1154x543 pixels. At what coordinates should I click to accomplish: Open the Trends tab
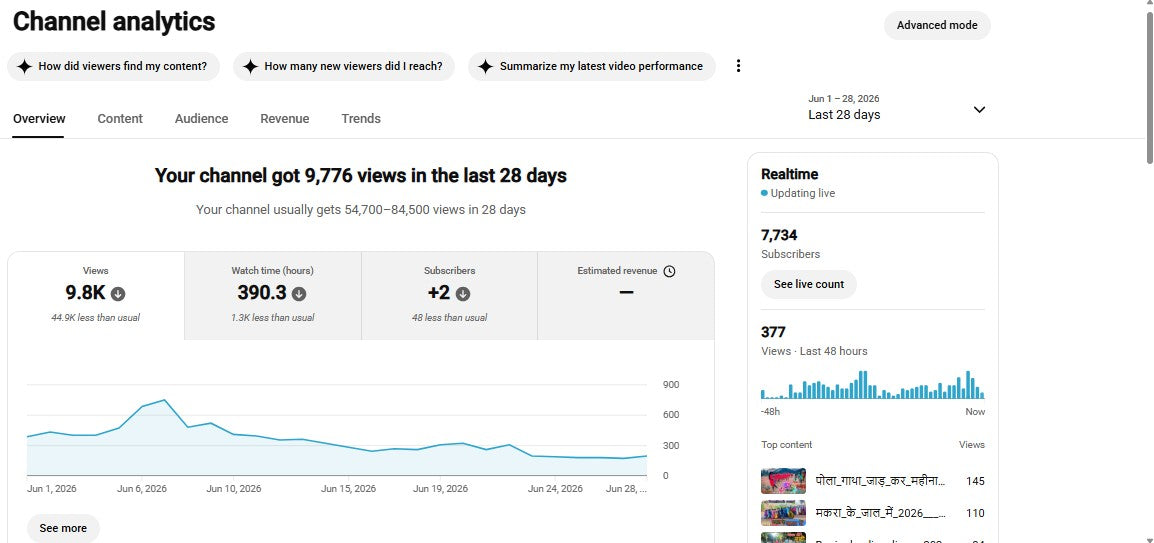click(361, 118)
